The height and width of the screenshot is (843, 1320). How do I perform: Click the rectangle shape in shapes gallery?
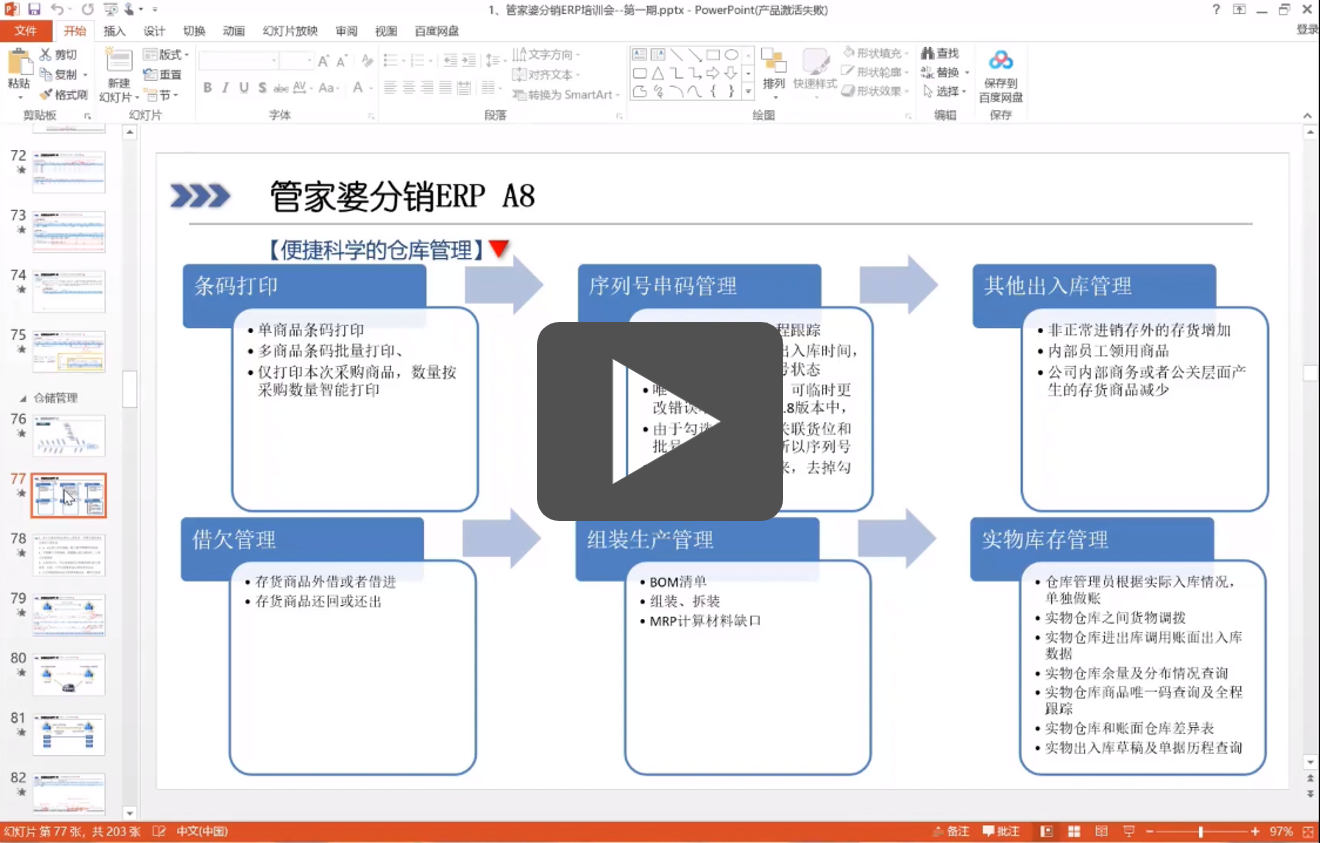[713, 55]
